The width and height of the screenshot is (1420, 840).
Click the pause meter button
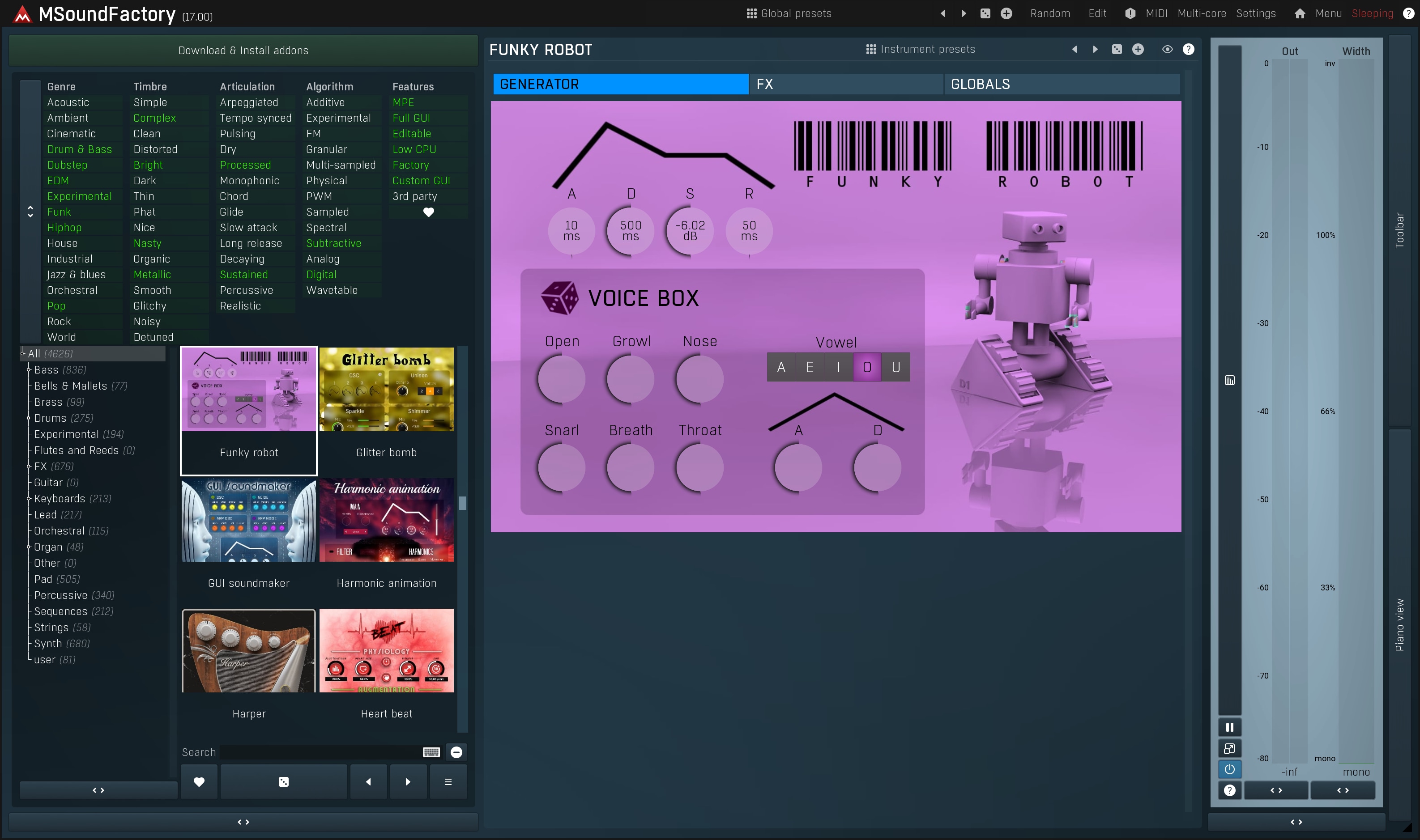[x=1229, y=727]
